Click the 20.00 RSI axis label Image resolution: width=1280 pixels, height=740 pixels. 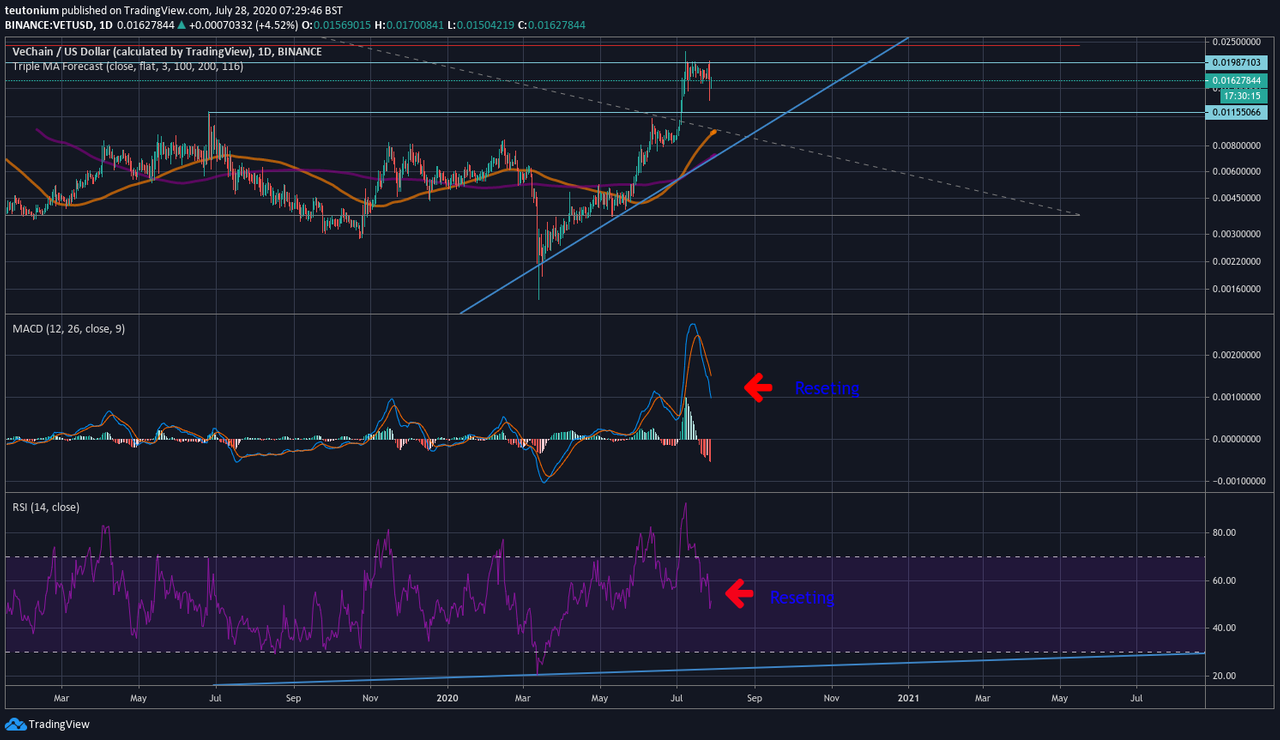1224,676
